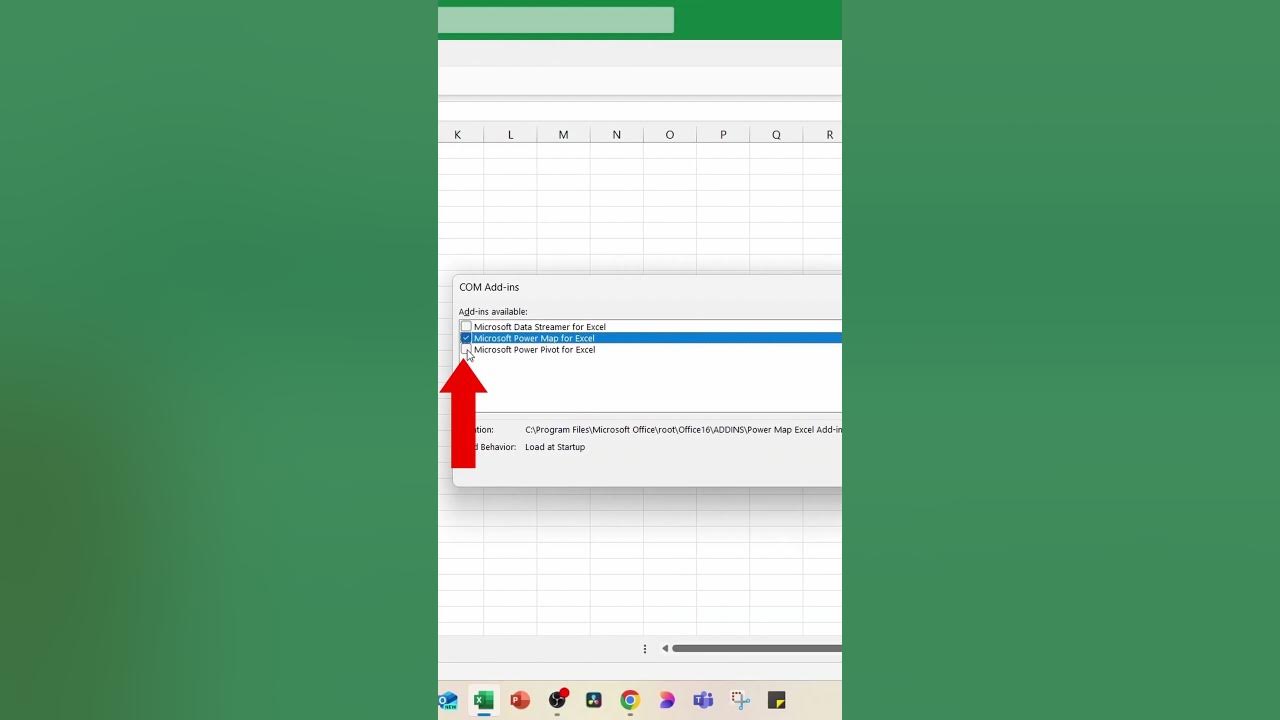The image size is (1280, 720).
Task: Open OBS Studio from the taskbar
Action: point(557,700)
